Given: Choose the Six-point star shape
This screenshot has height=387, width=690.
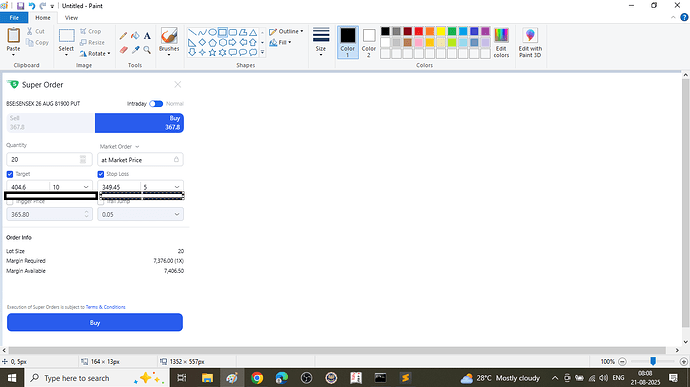Looking at the screenshot, I should (x=222, y=52).
